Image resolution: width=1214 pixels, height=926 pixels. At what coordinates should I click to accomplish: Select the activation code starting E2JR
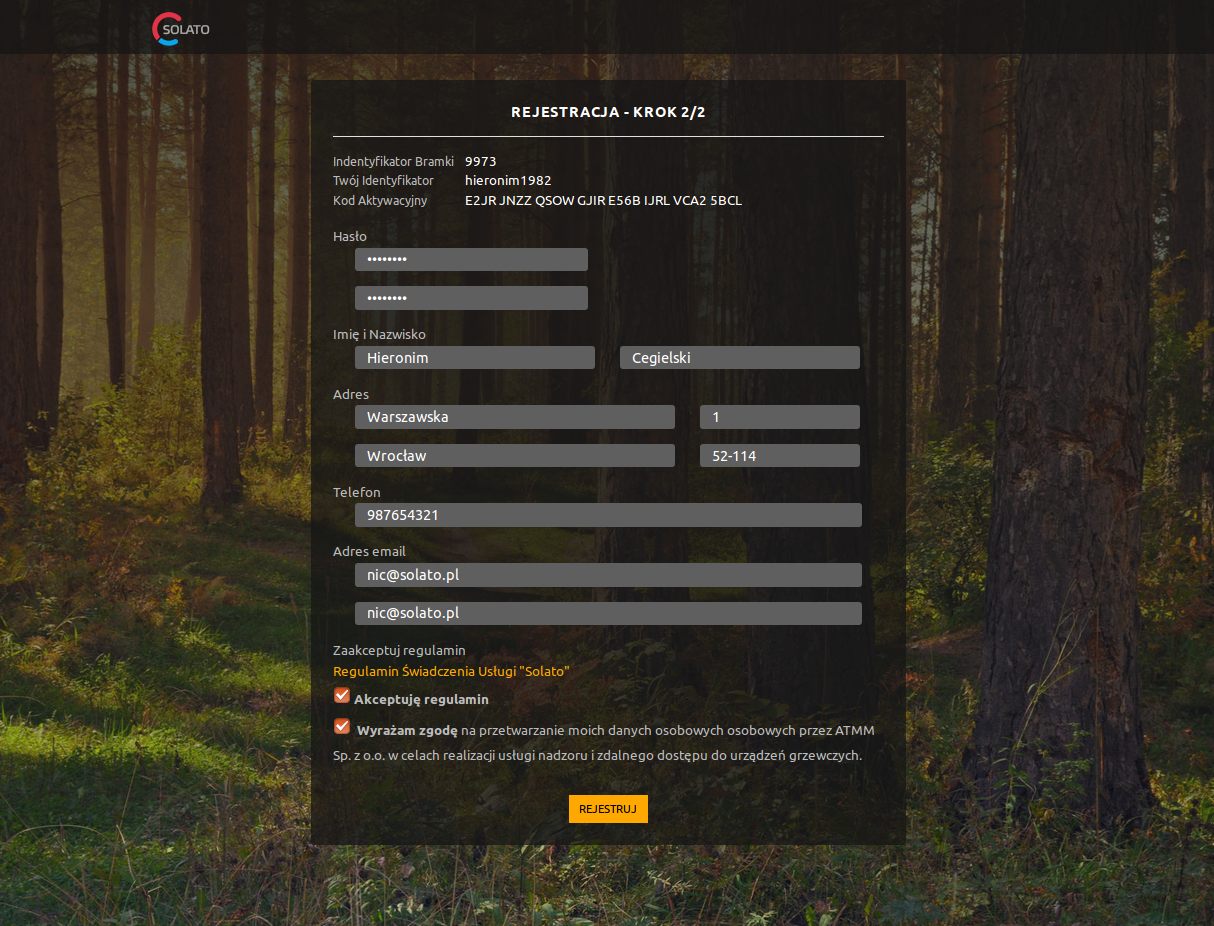point(603,201)
